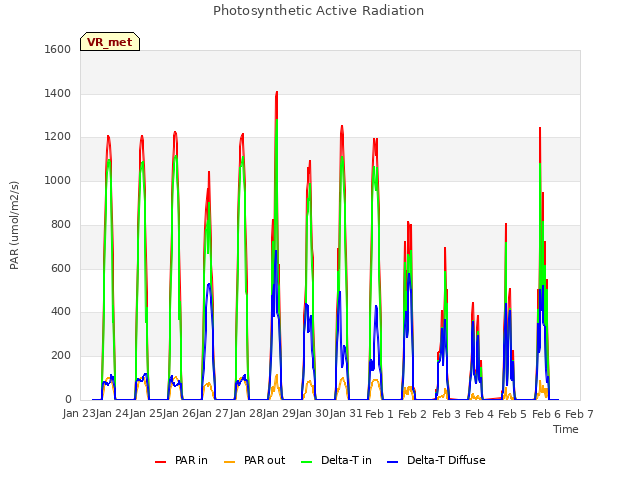Click the 1000 y-axis tick label
640x480 pixels.
tap(58, 180)
